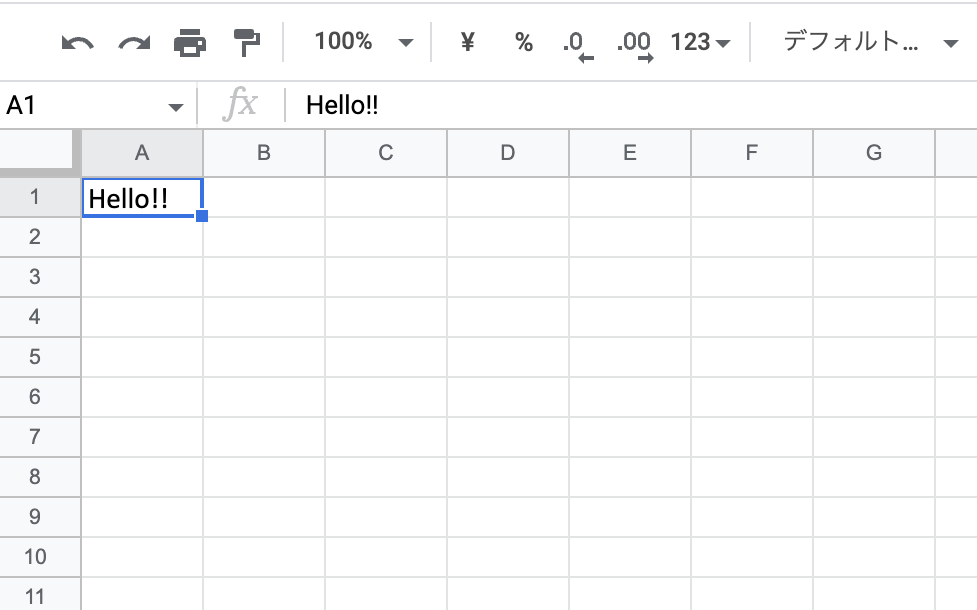Expand the 123 number format menu
The height and width of the screenshot is (610, 977).
(700, 43)
